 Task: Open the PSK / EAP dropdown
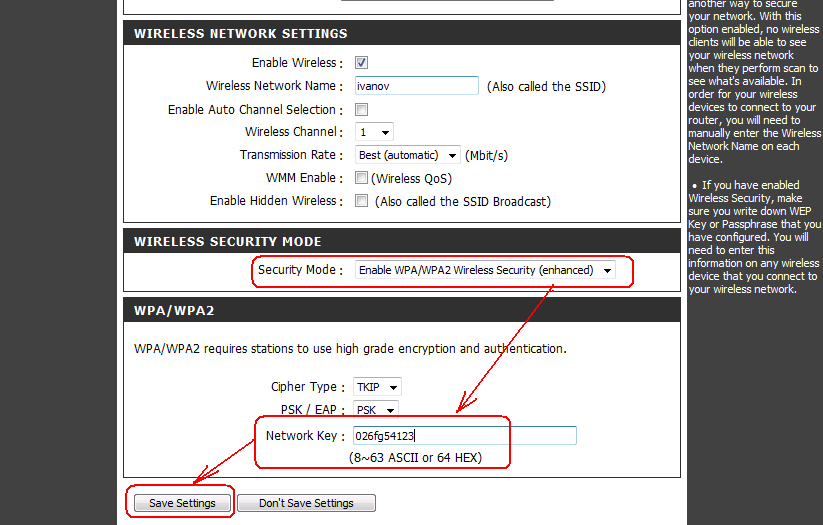click(375, 410)
